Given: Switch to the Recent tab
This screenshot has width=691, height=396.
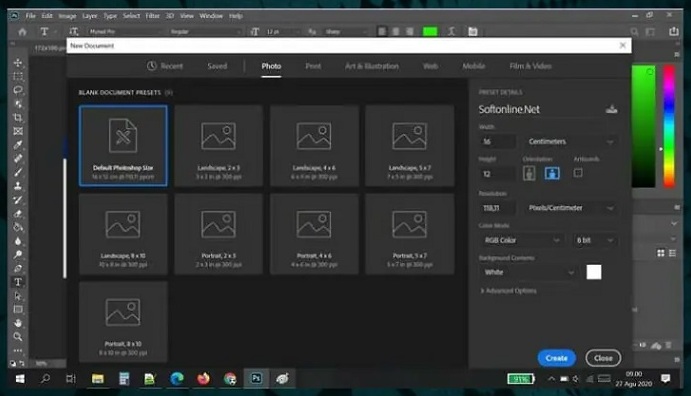Looking at the screenshot, I should [165, 66].
